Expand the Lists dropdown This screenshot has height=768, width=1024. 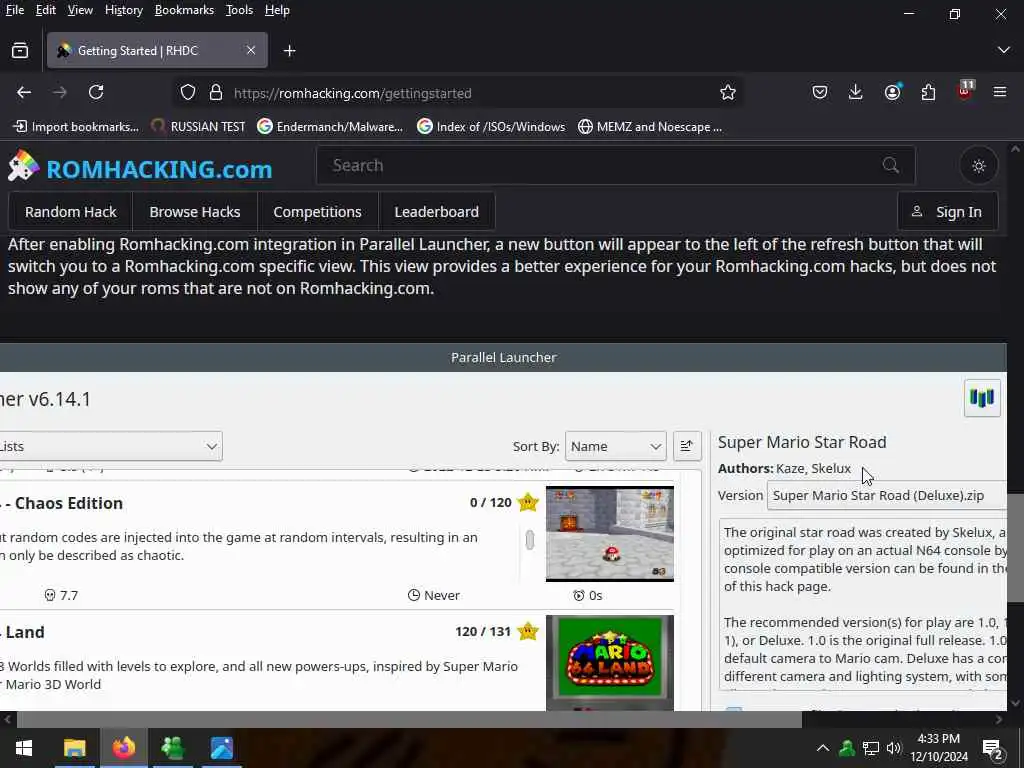(x=110, y=446)
